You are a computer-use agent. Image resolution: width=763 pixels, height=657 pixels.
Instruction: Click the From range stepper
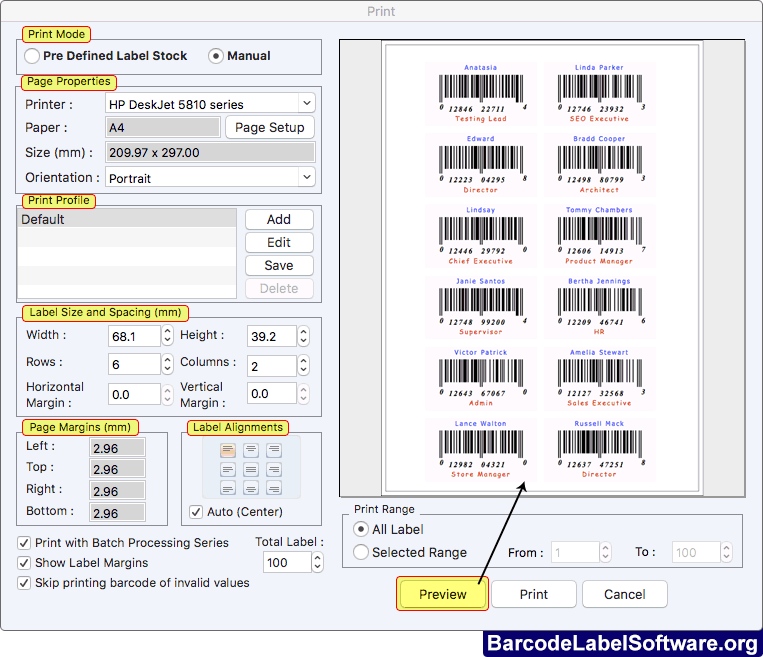click(605, 552)
